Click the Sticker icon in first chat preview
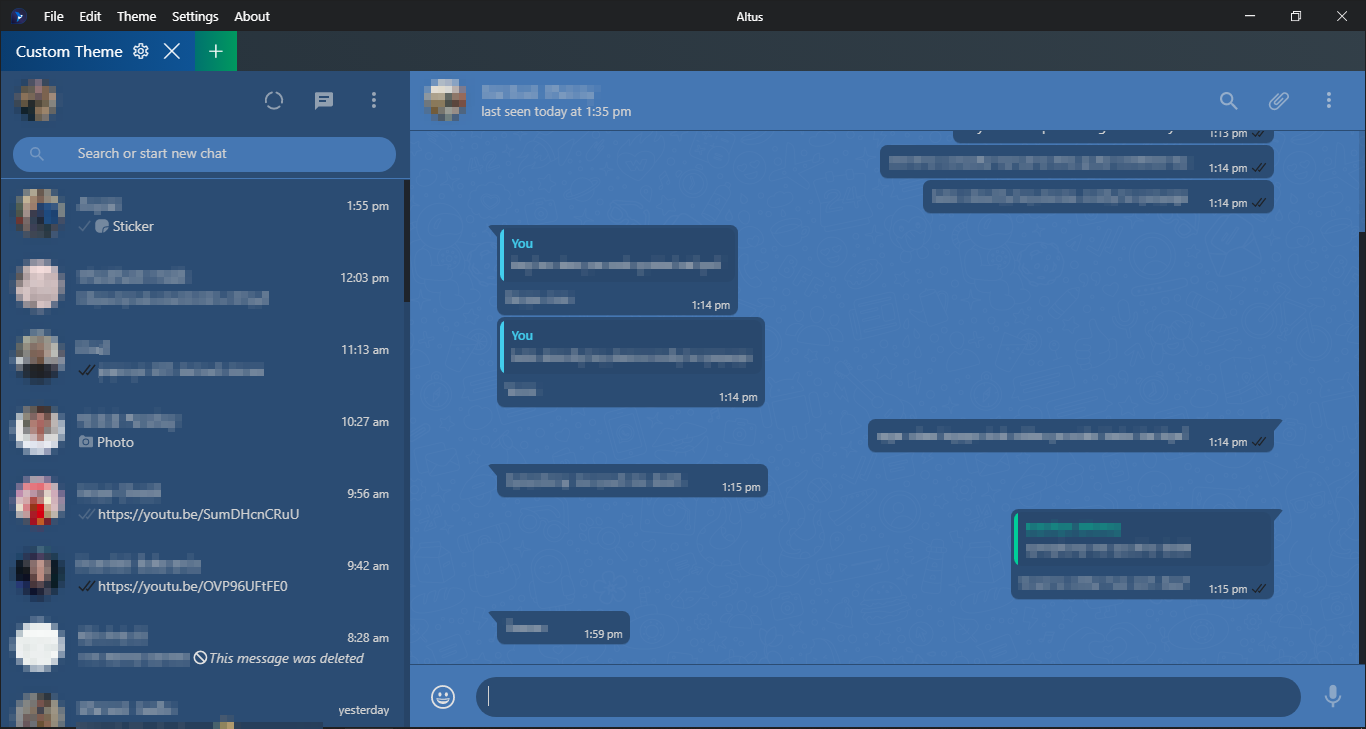Viewport: 1366px width, 729px height. pyautogui.click(x=101, y=226)
